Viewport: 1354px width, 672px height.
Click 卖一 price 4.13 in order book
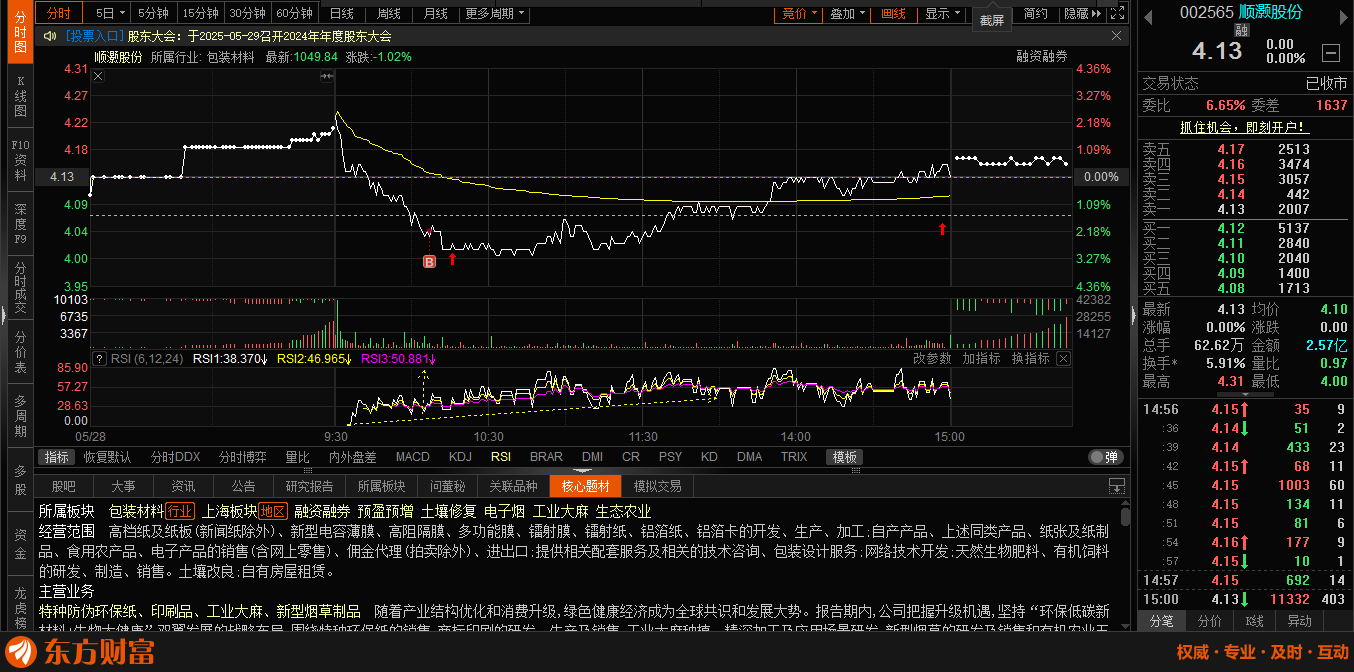coord(1231,209)
